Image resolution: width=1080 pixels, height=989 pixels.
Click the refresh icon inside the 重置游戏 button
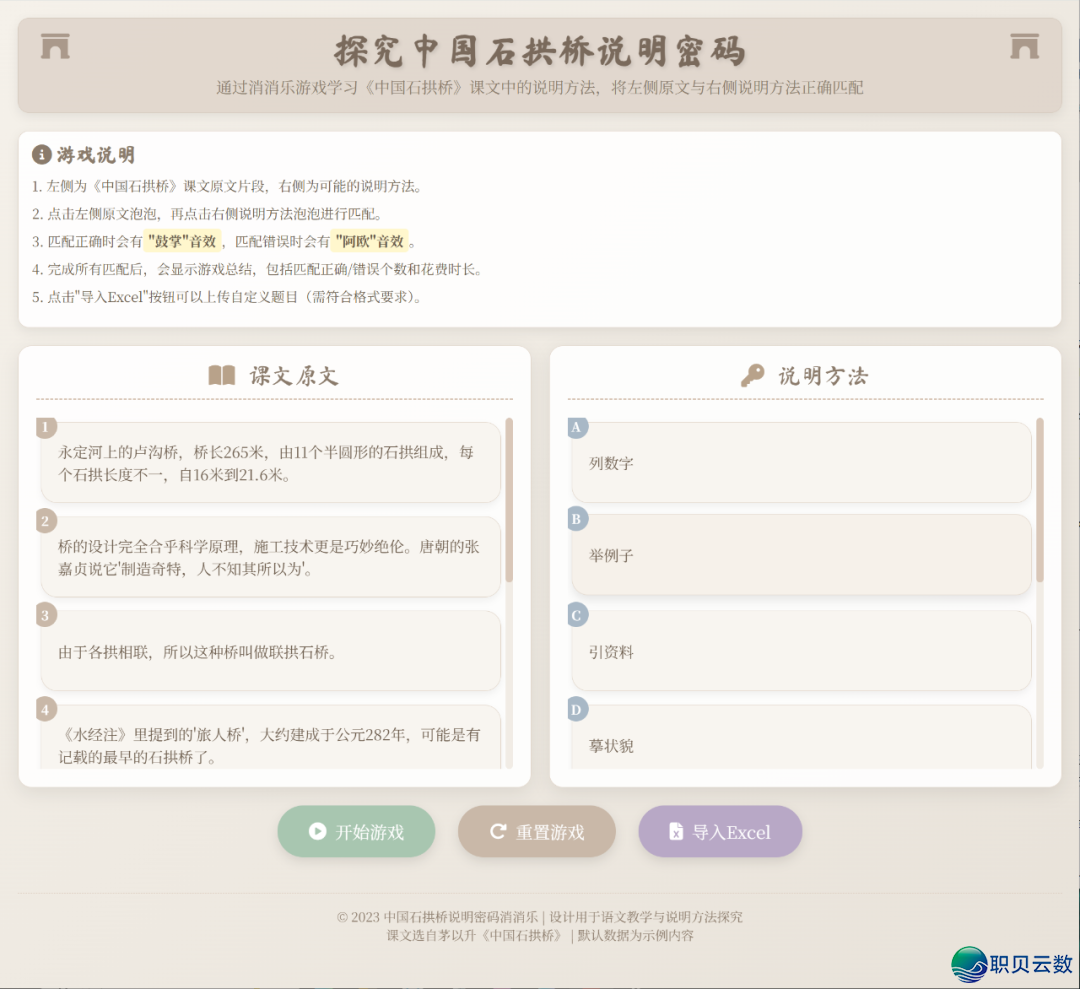[498, 831]
